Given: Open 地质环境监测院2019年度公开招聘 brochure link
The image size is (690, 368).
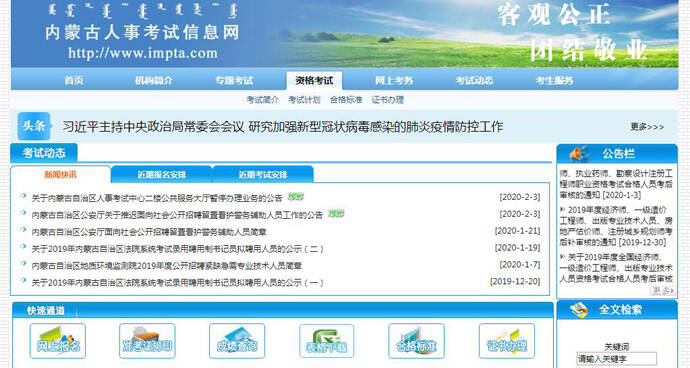Looking at the screenshot, I should click(166, 265).
